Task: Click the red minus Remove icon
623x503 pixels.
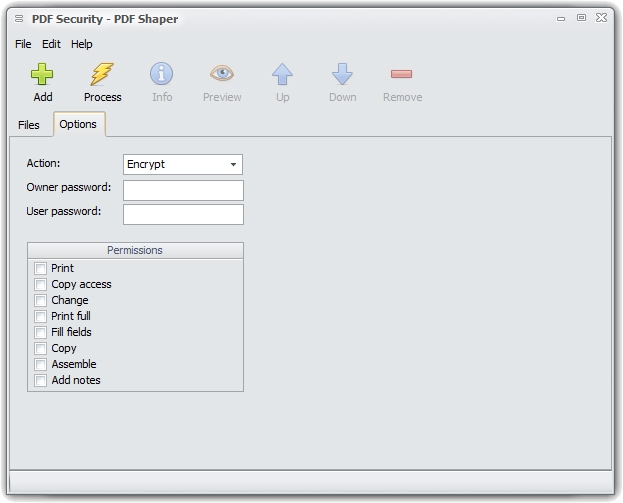Action: point(401,74)
